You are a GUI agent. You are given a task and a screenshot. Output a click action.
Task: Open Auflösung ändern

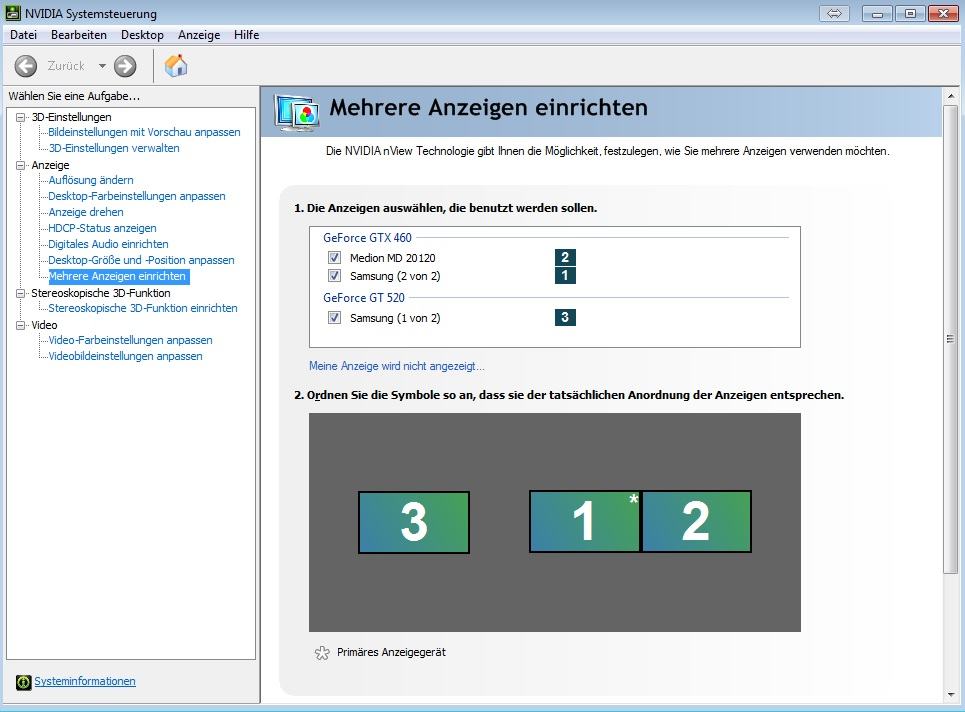(90, 180)
